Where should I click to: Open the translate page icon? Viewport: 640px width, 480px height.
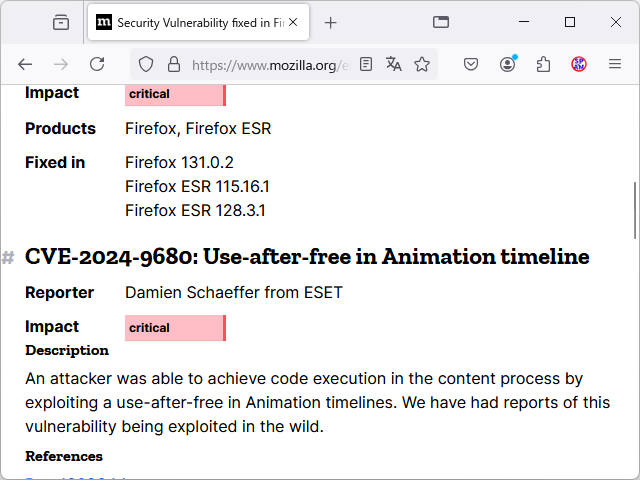pos(394,64)
